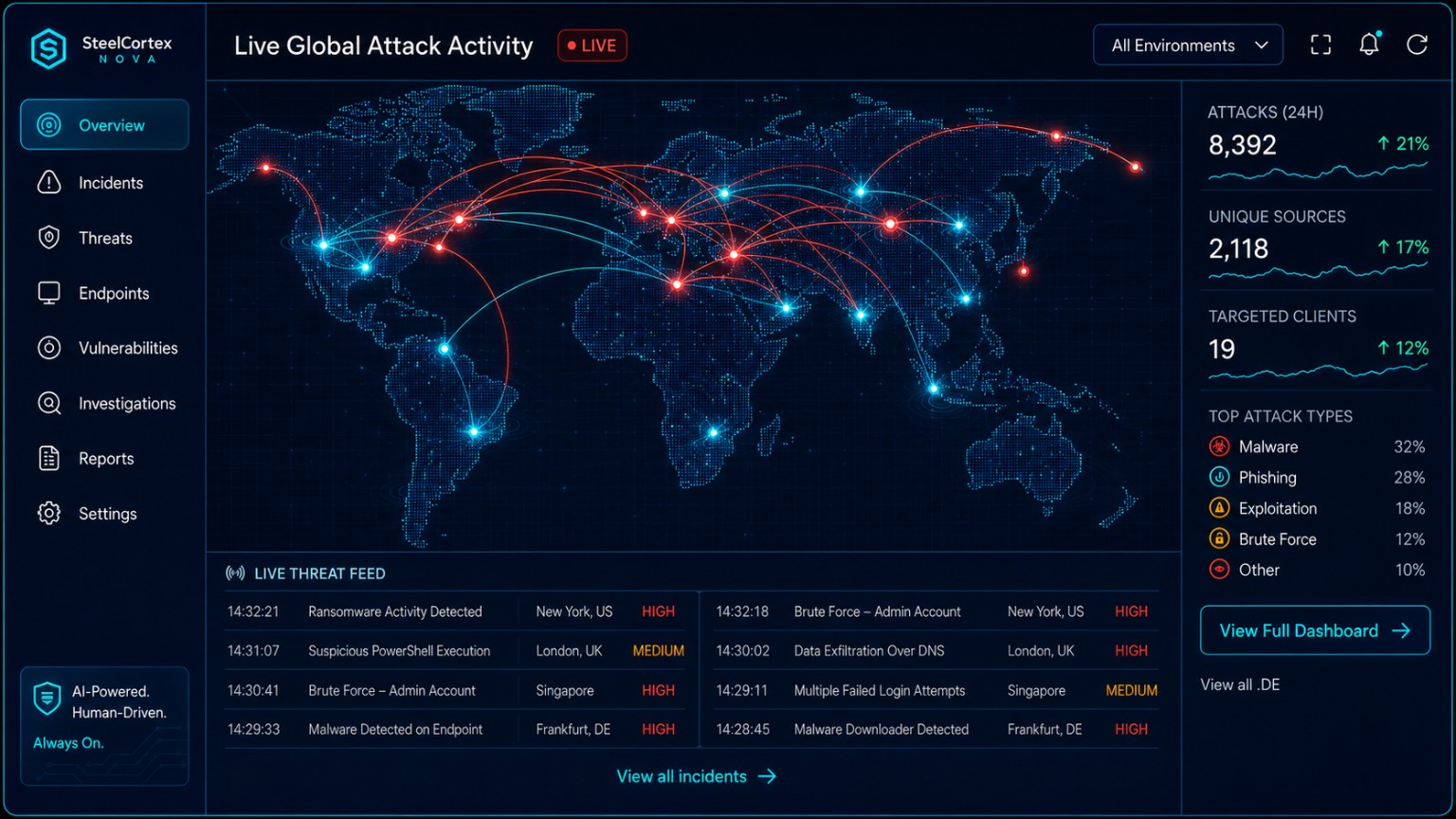Click Frankfurt, DE in 14:29:33 row
Screen dimensions: 1456x819
[x=573, y=729]
